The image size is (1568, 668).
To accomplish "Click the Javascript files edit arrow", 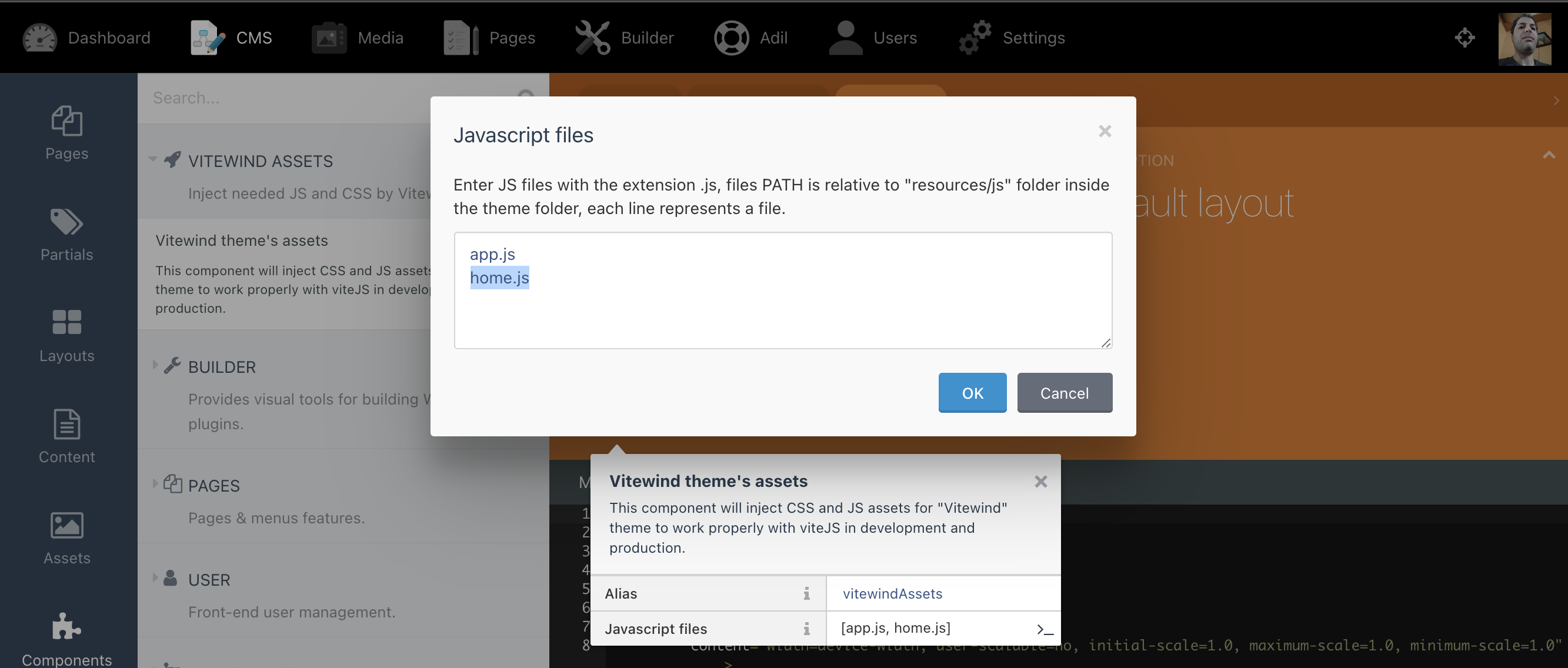I will pyautogui.click(x=1045, y=627).
